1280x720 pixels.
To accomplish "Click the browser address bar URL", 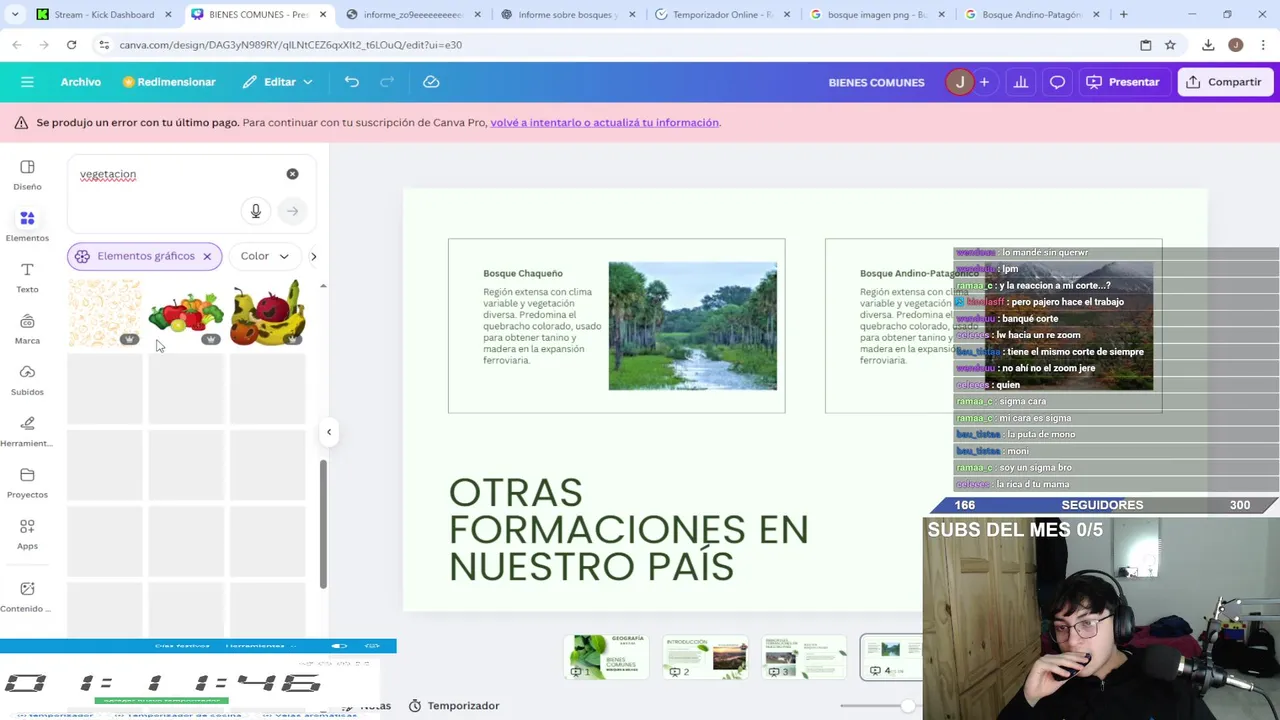I will tap(290, 45).
